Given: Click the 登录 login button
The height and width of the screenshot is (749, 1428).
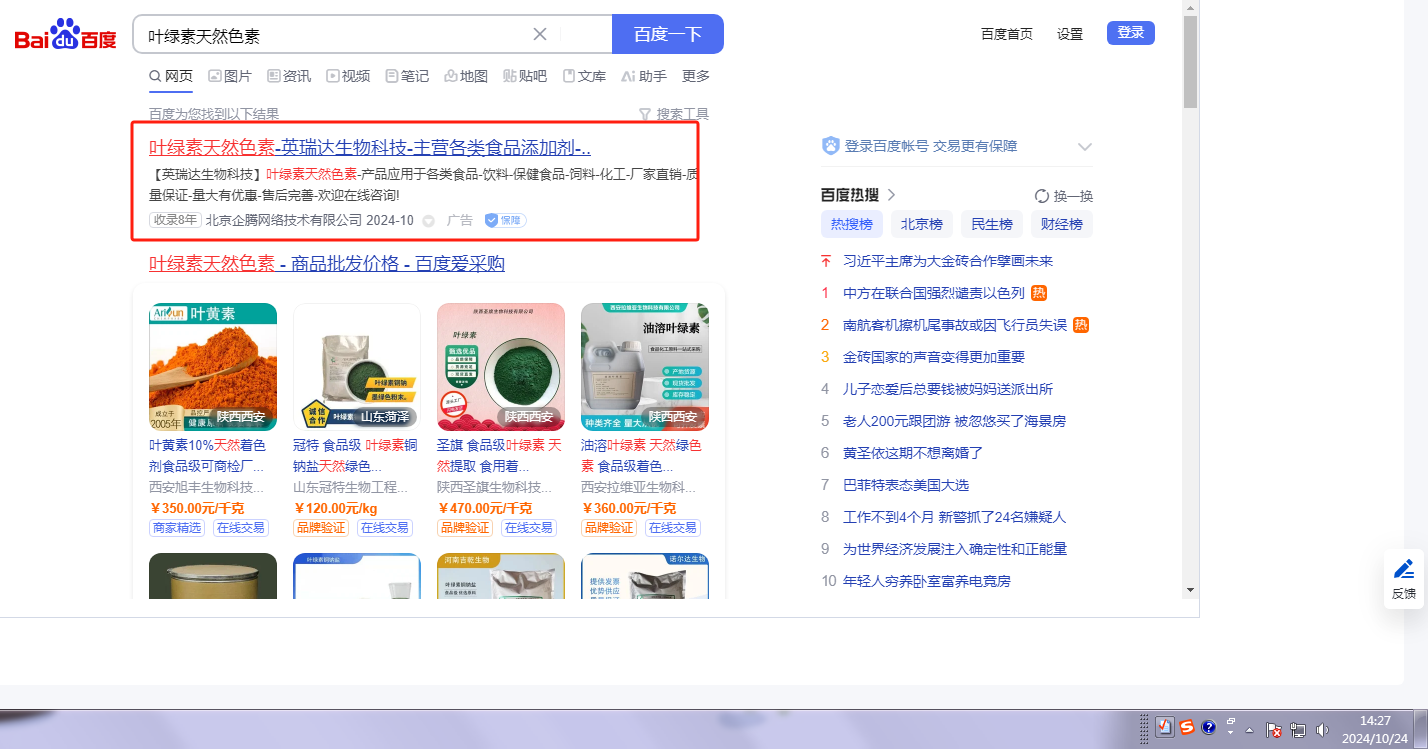Looking at the screenshot, I should tap(1130, 33).
